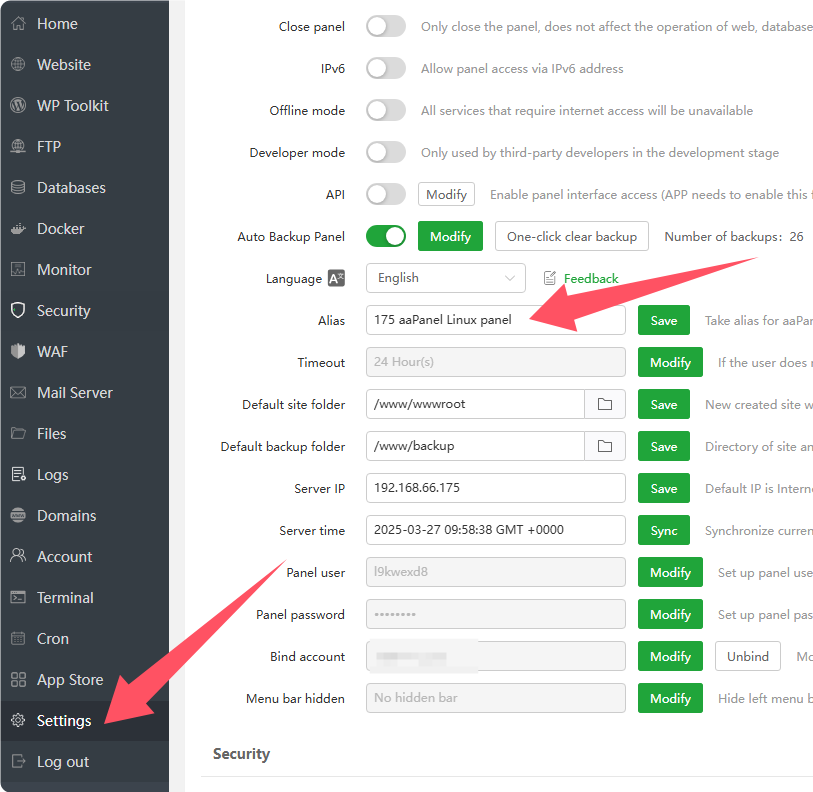Image resolution: width=813 pixels, height=792 pixels.
Task: Click the Terminal console icon
Action: pyautogui.click(x=18, y=597)
